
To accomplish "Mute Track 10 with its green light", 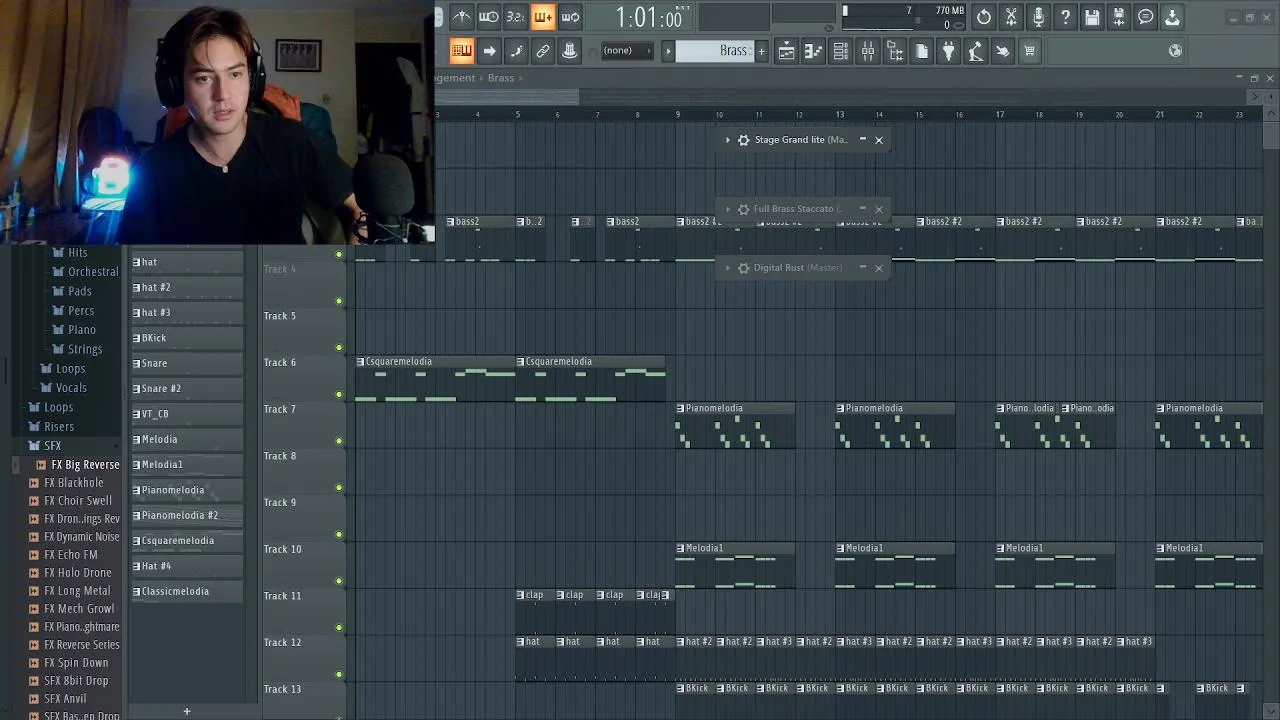I will (339, 581).
